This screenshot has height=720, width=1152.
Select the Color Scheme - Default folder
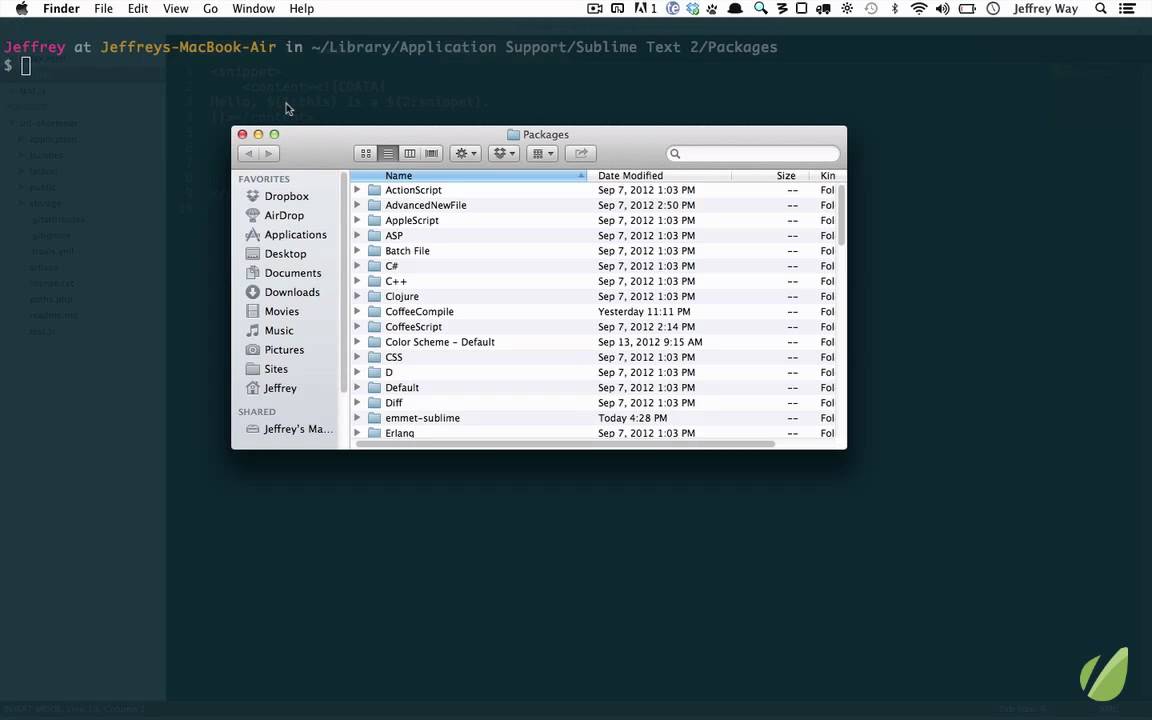pyautogui.click(x=594, y=342)
